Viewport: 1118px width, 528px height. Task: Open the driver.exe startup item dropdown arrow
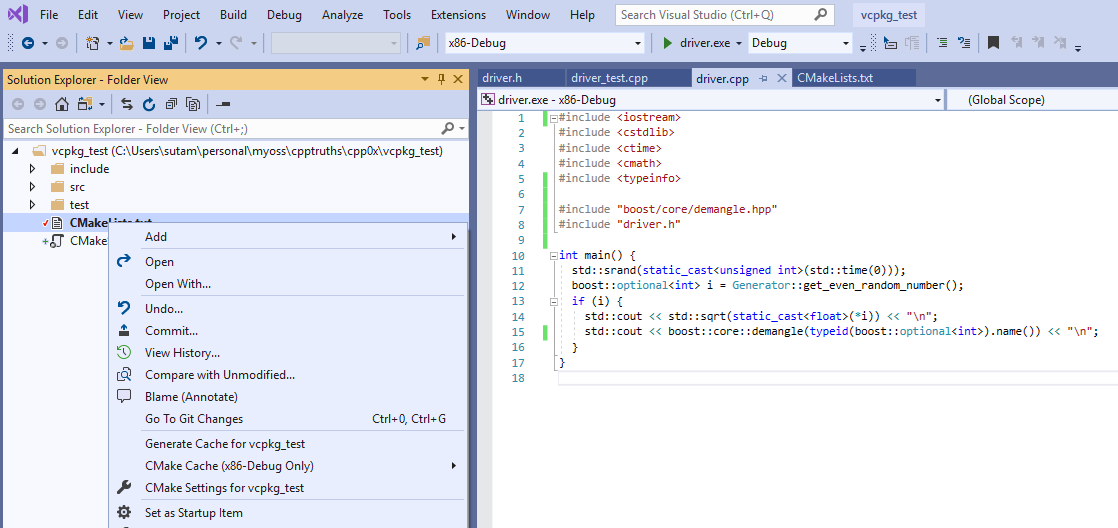(x=739, y=43)
